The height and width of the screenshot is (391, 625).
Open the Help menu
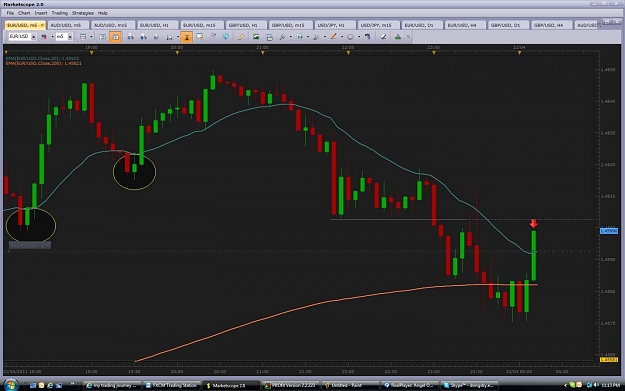tap(102, 13)
